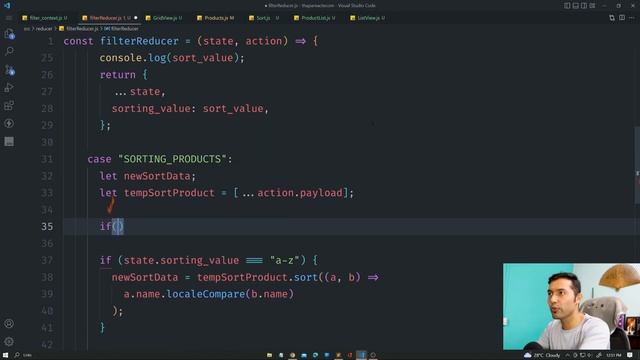
Task: Switch to VS Code in the taskbar
Action: 361,355
